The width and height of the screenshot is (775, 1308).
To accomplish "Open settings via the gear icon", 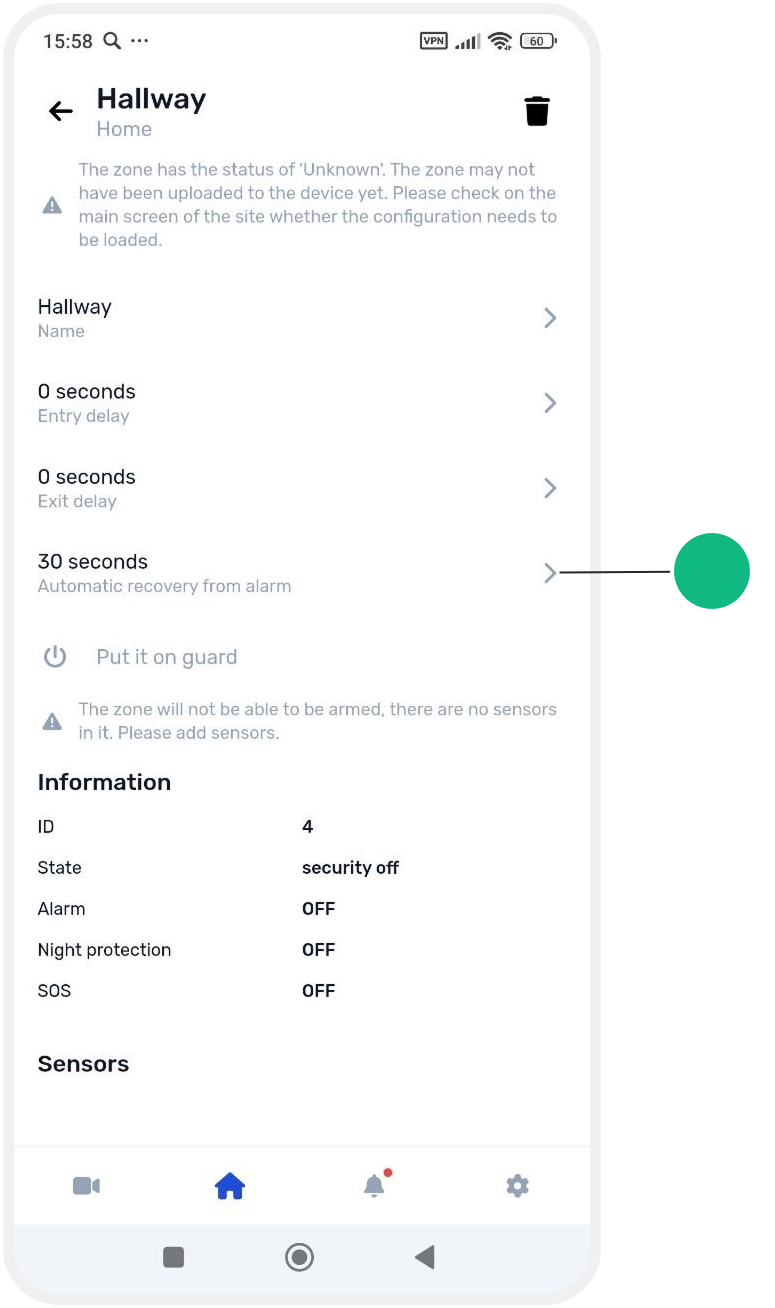I will point(517,1186).
